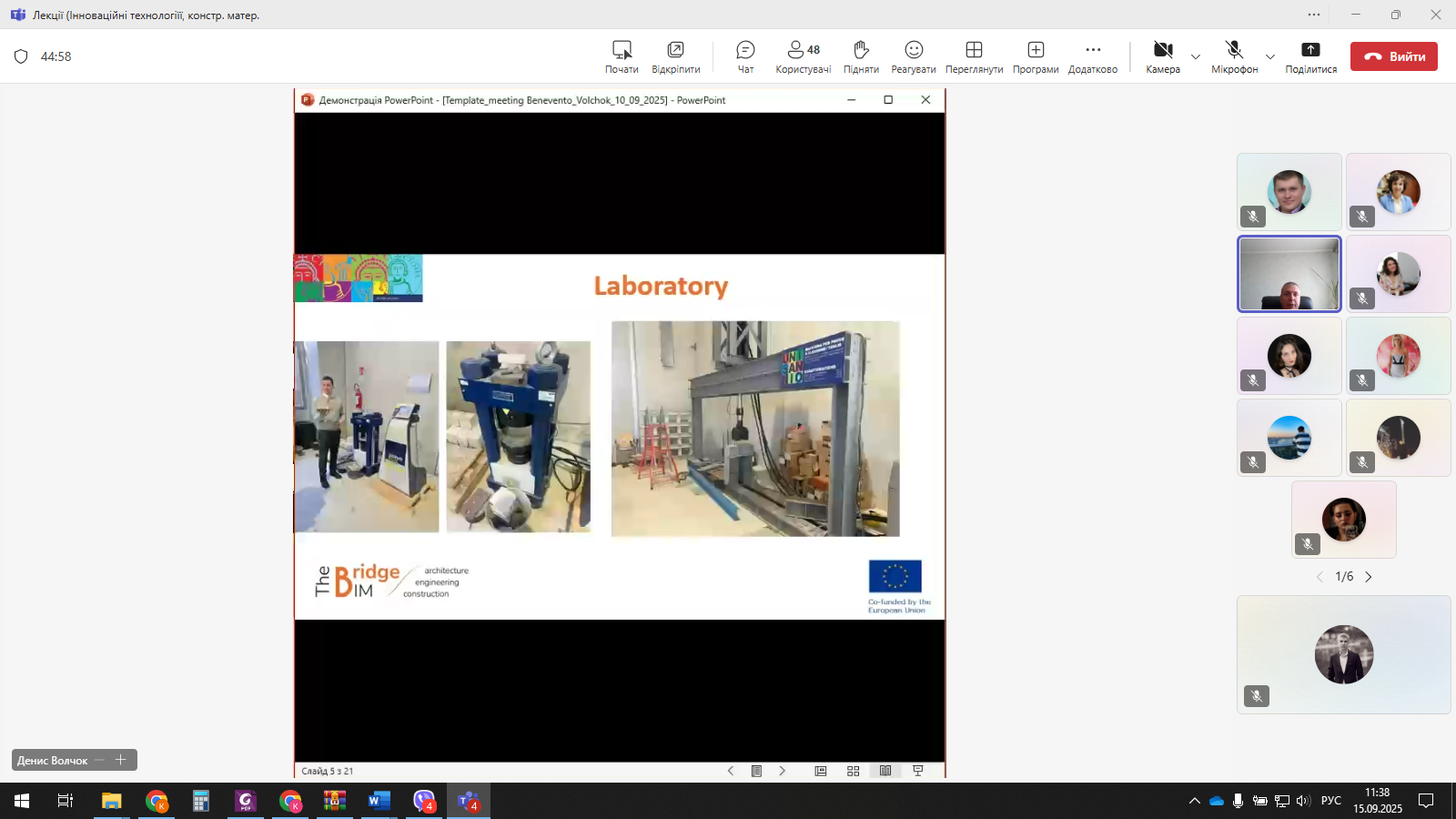1456x819 pixels.
Task: Expand microphone options dropdown arrow
Action: [x=1270, y=56]
